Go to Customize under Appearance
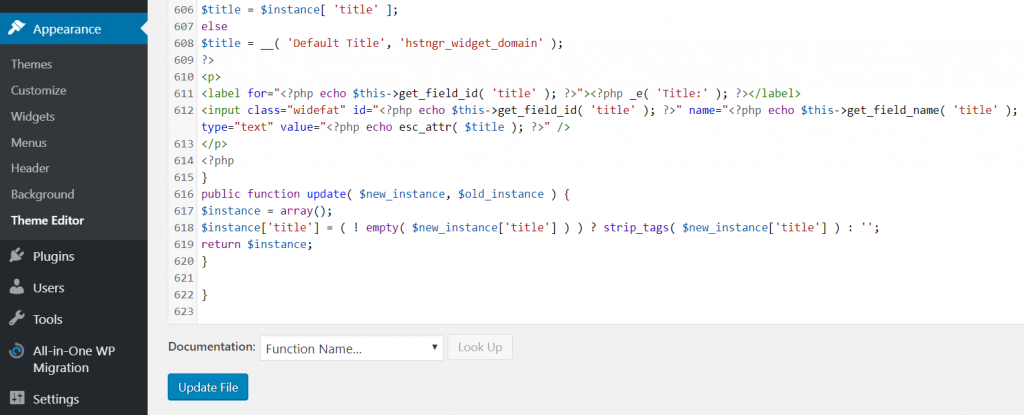The width and height of the screenshot is (1024, 415). pyautogui.click(x=39, y=90)
